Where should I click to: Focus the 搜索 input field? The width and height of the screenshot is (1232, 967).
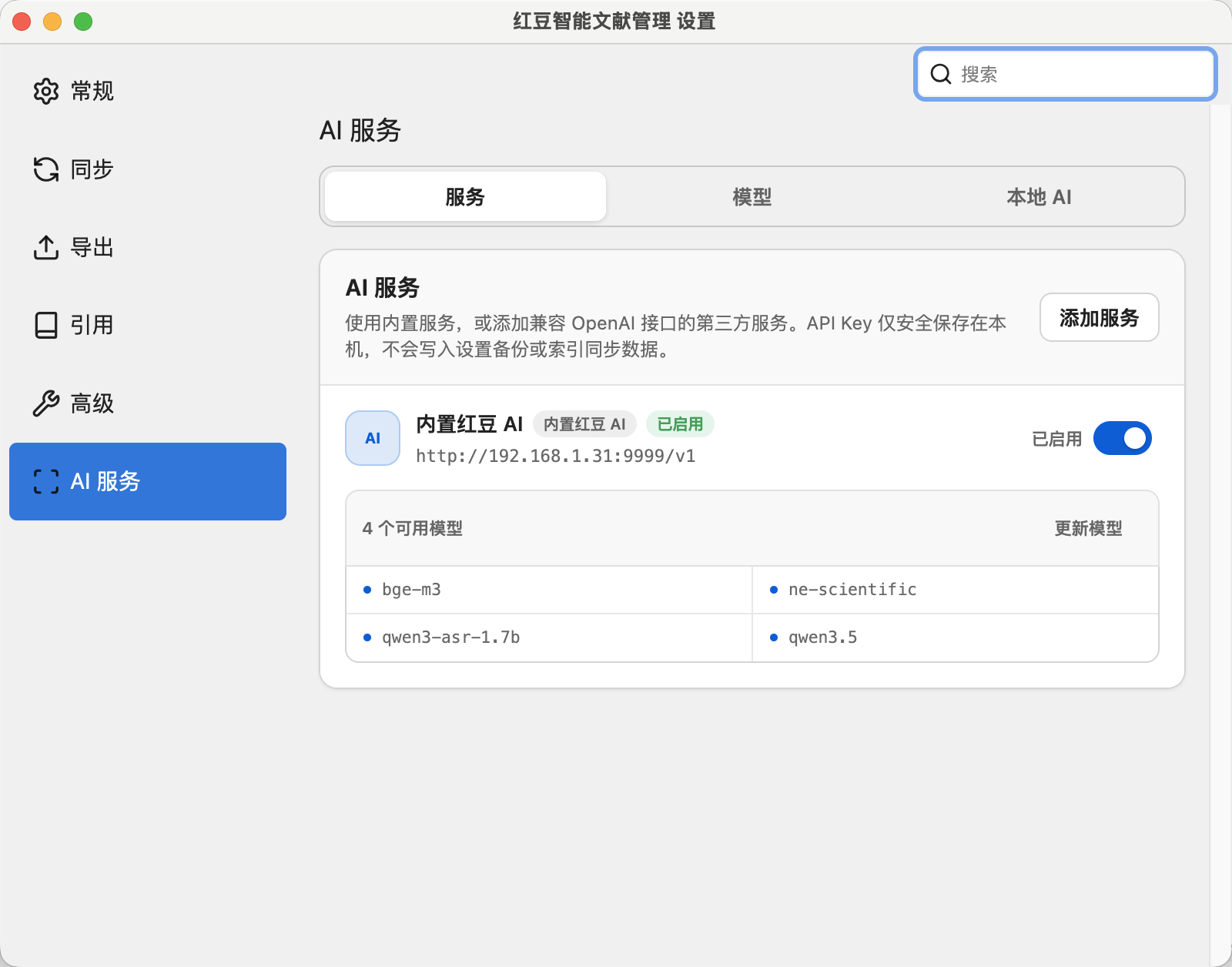point(1066,74)
